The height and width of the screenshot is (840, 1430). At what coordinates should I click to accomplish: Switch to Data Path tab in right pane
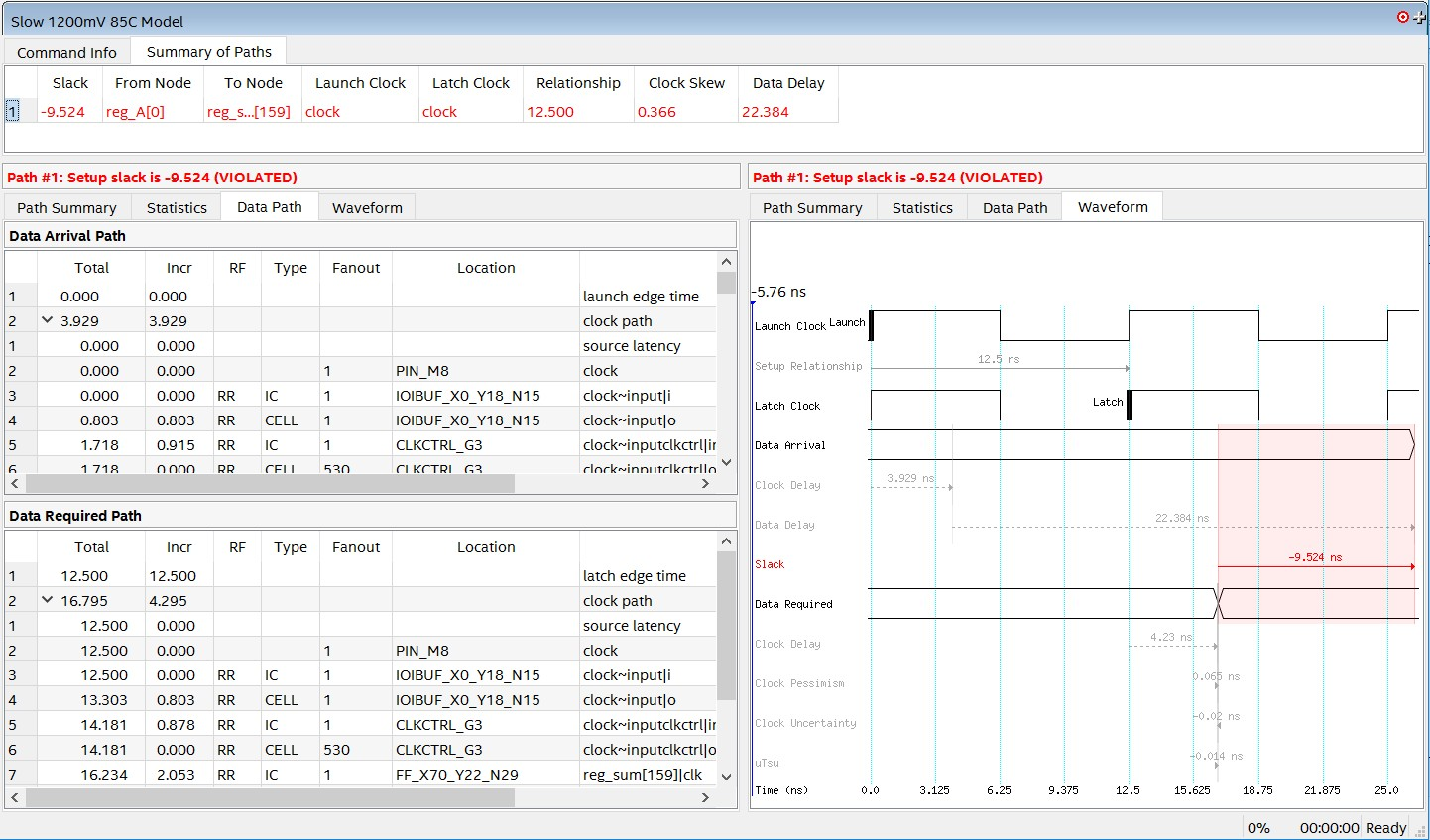tap(1014, 207)
